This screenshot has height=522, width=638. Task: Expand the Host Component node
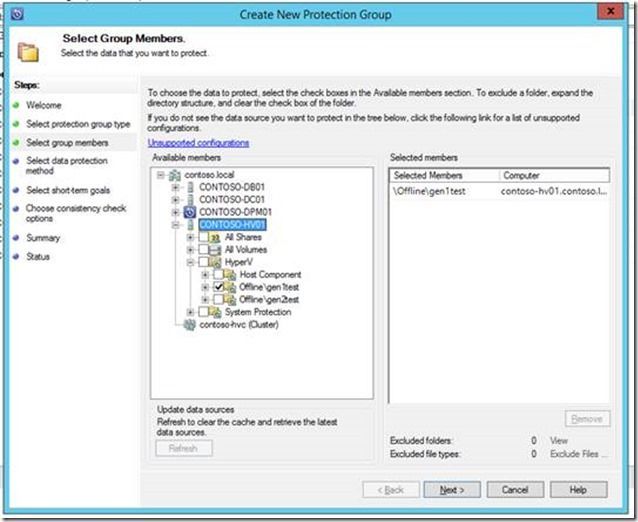pos(205,275)
